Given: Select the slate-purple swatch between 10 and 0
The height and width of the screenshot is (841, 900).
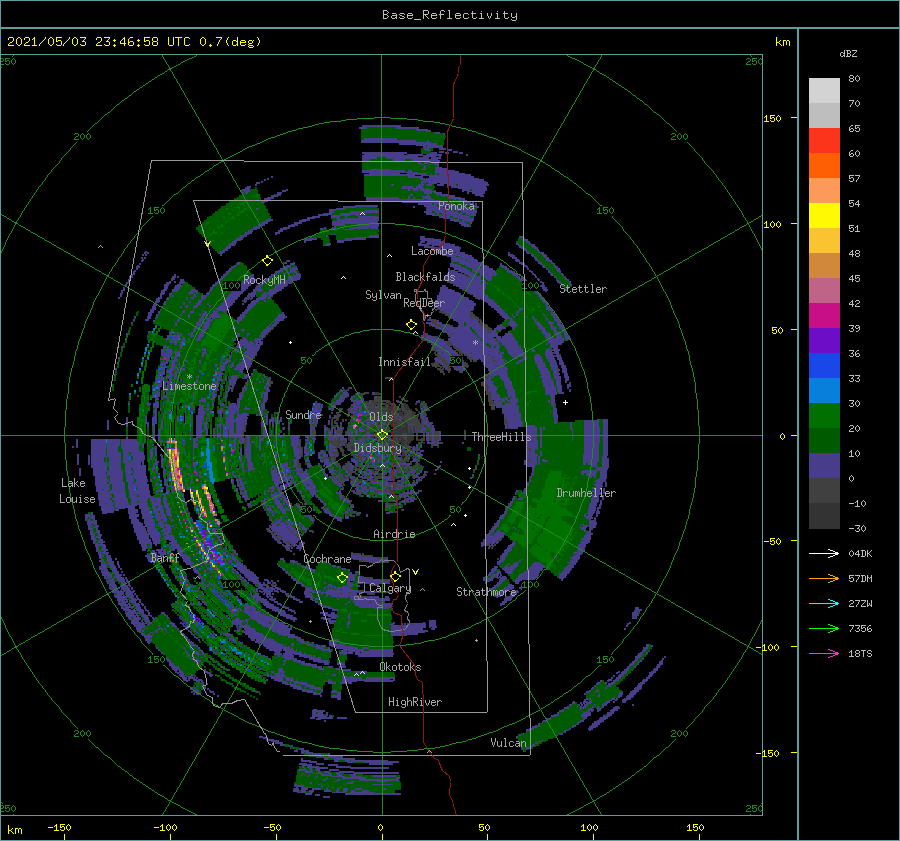Looking at the screenshot, I should (824, 466).
